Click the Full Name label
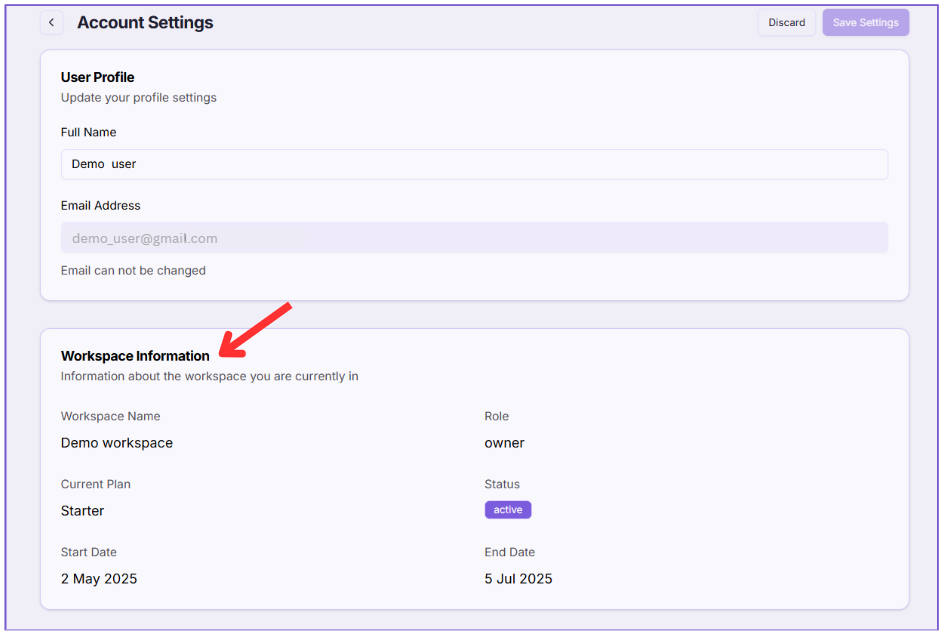The height and width of the screenshot is (632, 942). click(88, 132)
